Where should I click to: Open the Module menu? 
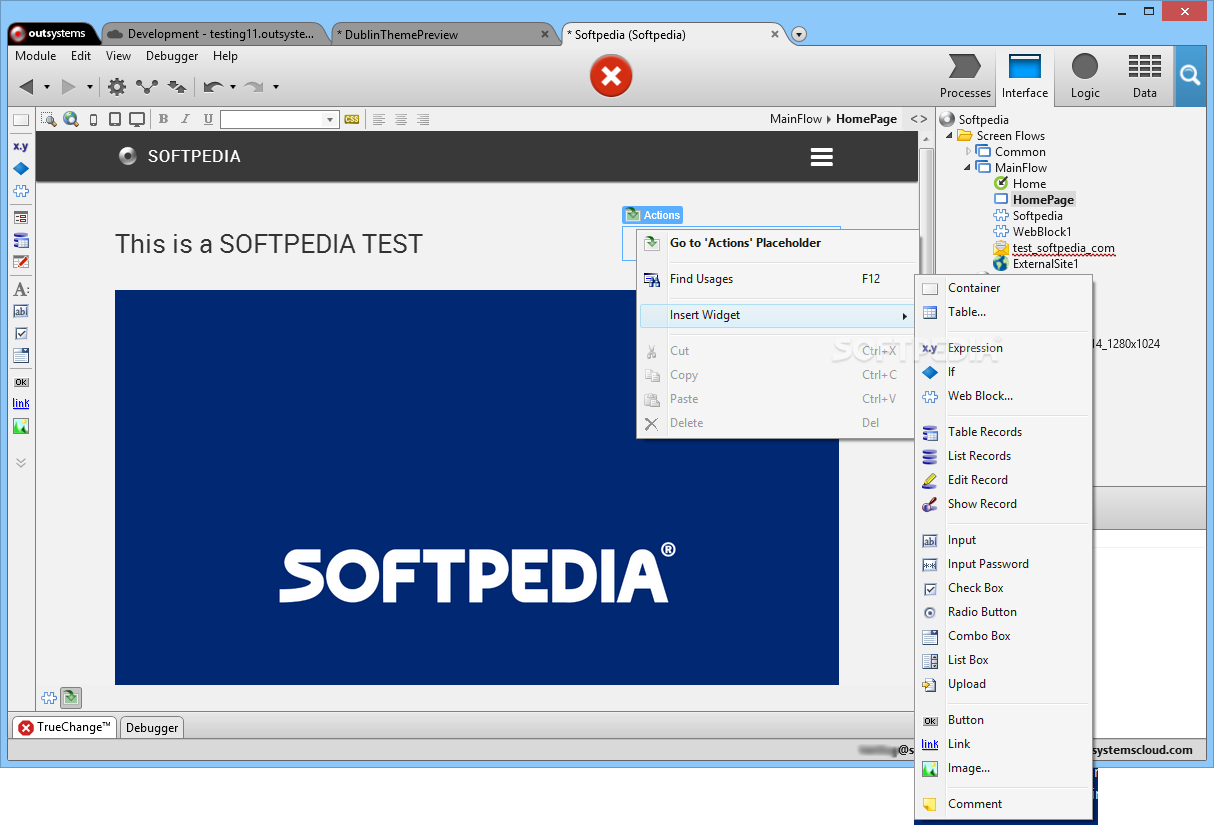tap(36, 56)
